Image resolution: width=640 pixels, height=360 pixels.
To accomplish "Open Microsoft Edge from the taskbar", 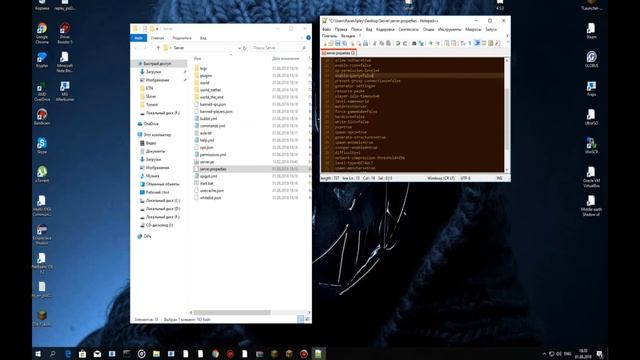I will click(x=68, y=353).
